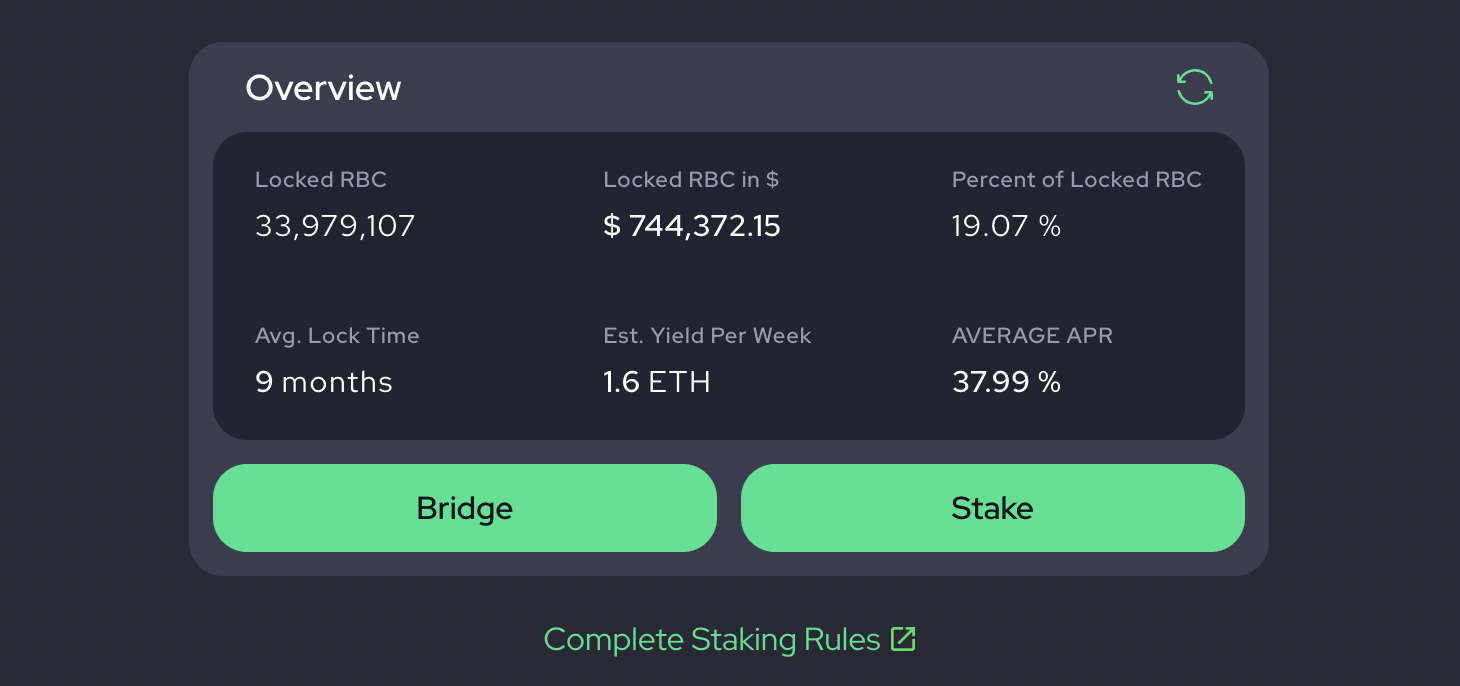Screen dimensions: 1460x686
Task: Click the Overview card header area
Action: click(729, 88)
